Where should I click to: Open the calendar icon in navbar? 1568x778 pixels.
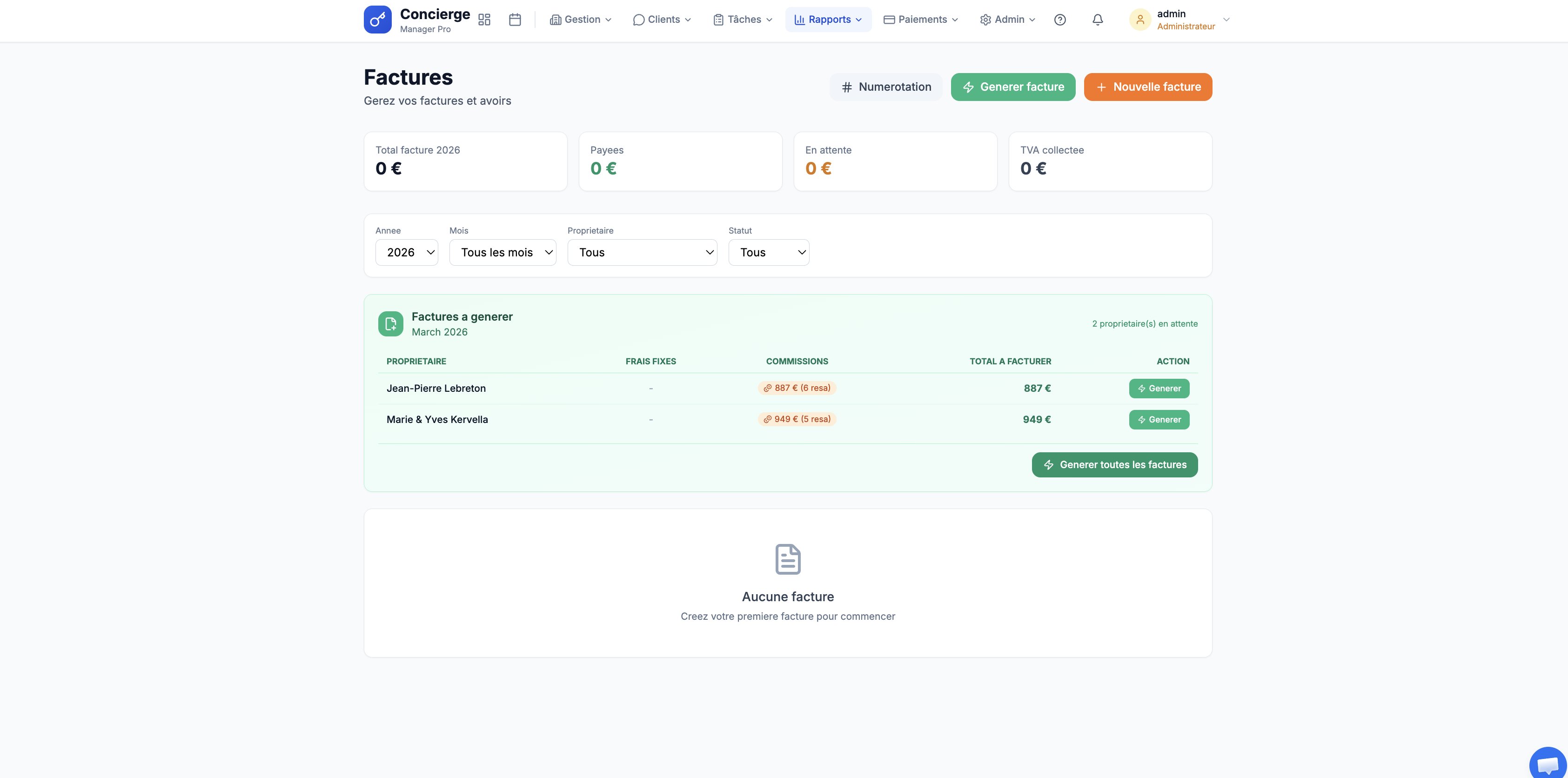point(515,20)
